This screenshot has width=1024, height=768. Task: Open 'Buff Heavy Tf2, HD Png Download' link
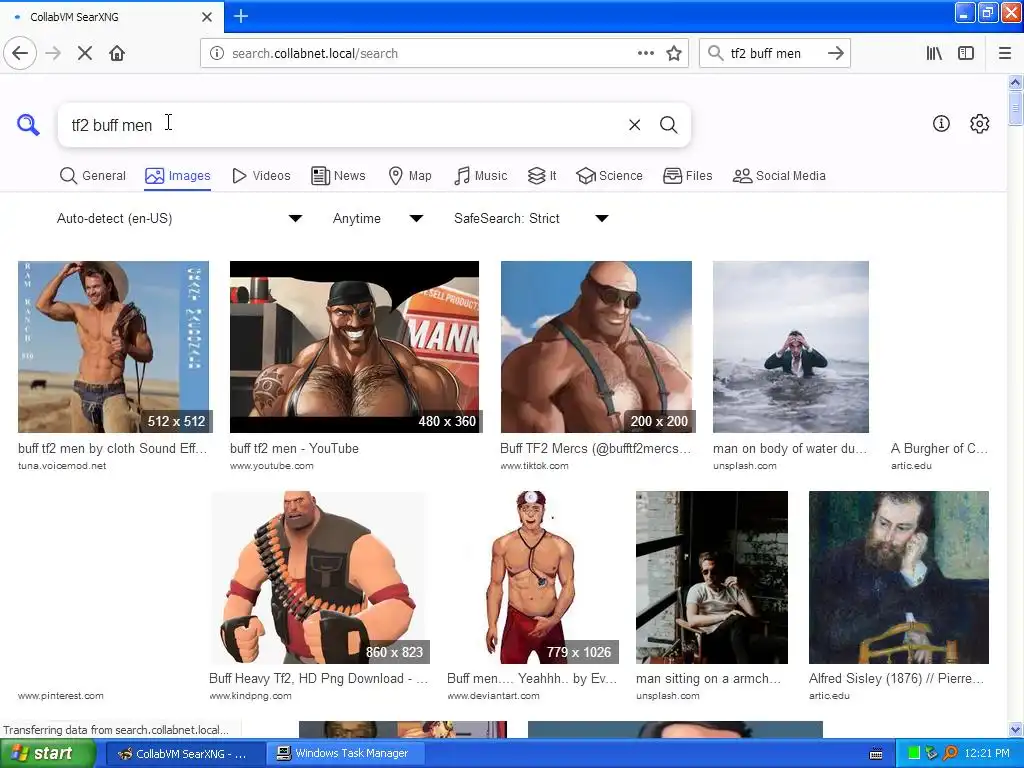click(319, 679)
